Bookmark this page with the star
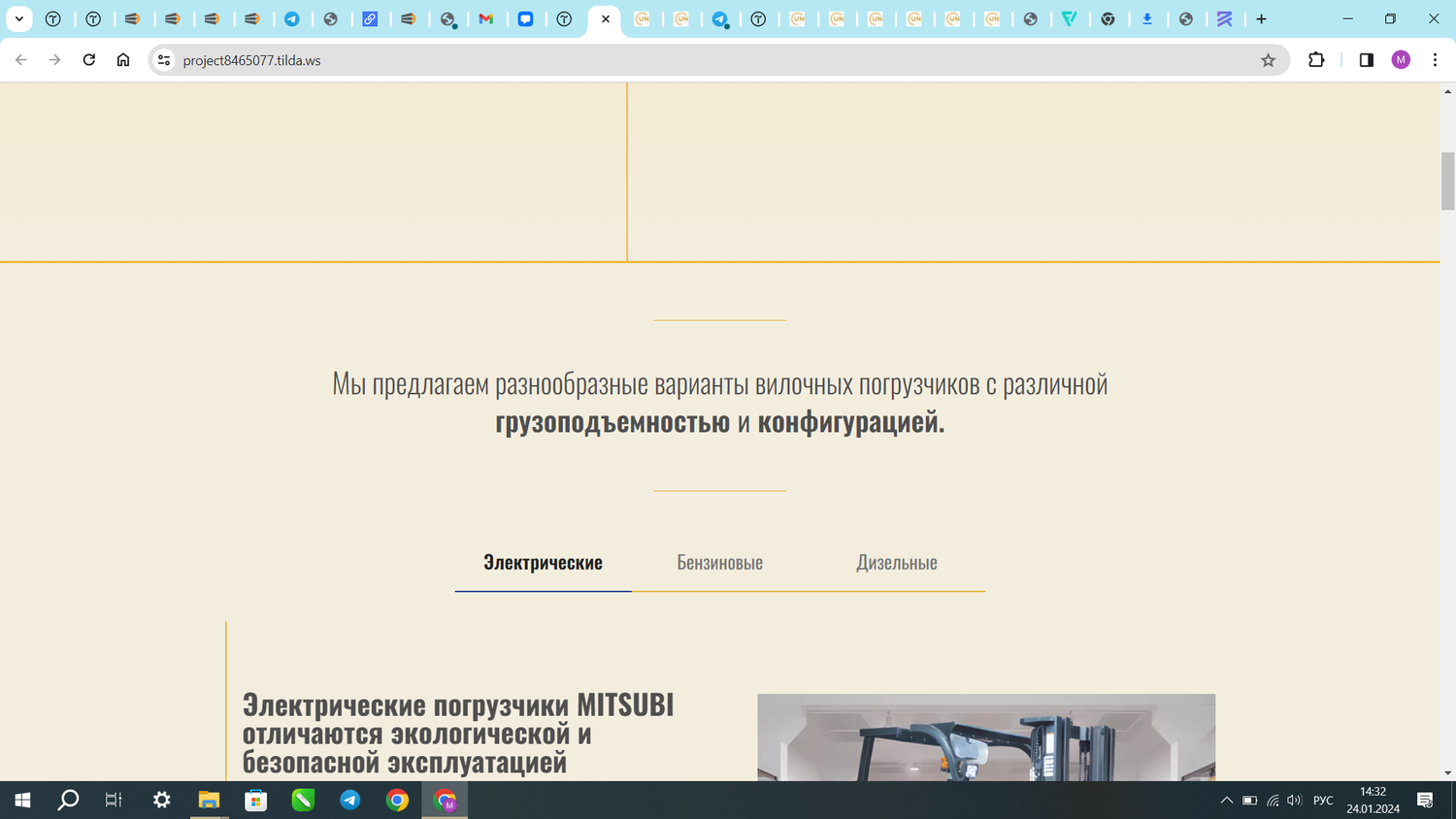The image size is (1456, 819). pyautogui.click(x=1268, y=60)
